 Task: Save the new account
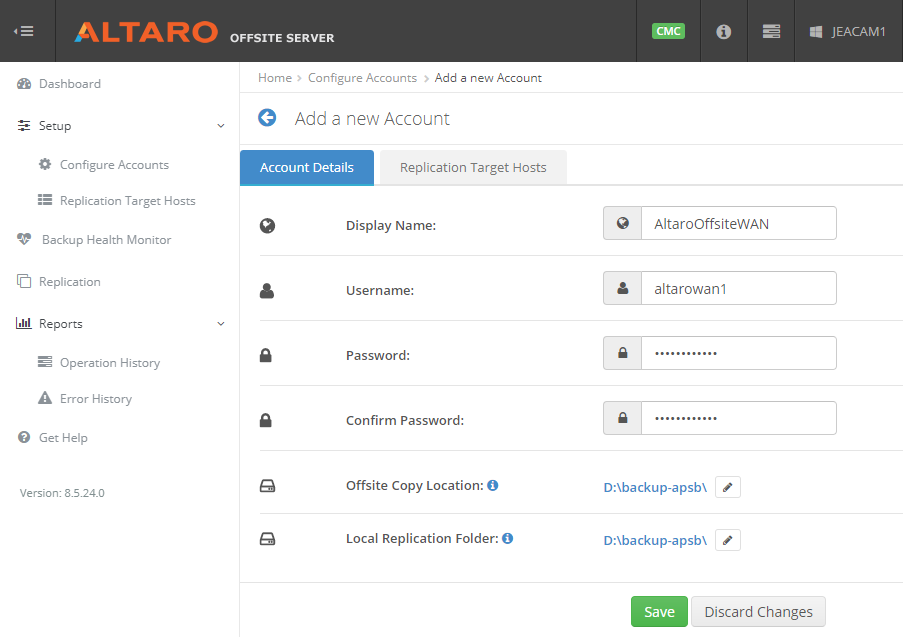click(x=659, y=612)
